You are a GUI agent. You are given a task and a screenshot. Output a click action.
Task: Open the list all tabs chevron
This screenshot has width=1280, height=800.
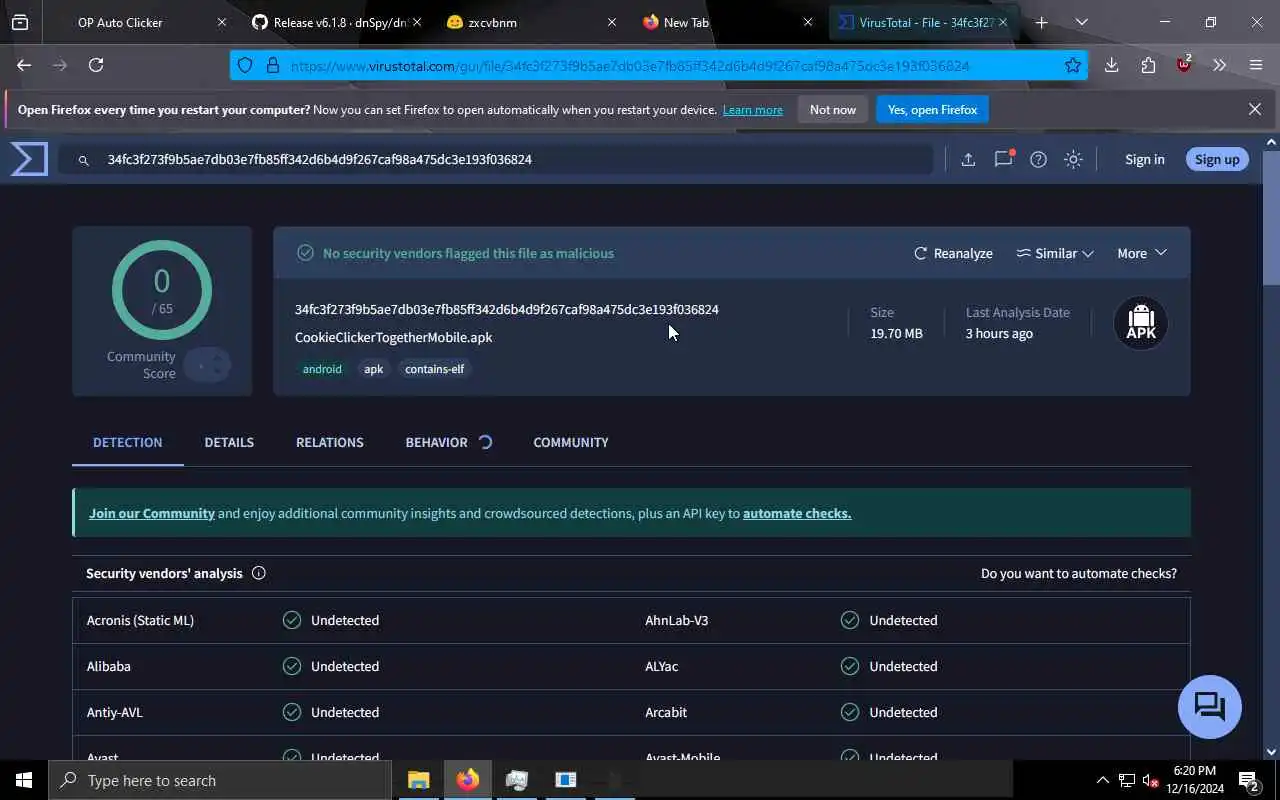point(1081,22)
